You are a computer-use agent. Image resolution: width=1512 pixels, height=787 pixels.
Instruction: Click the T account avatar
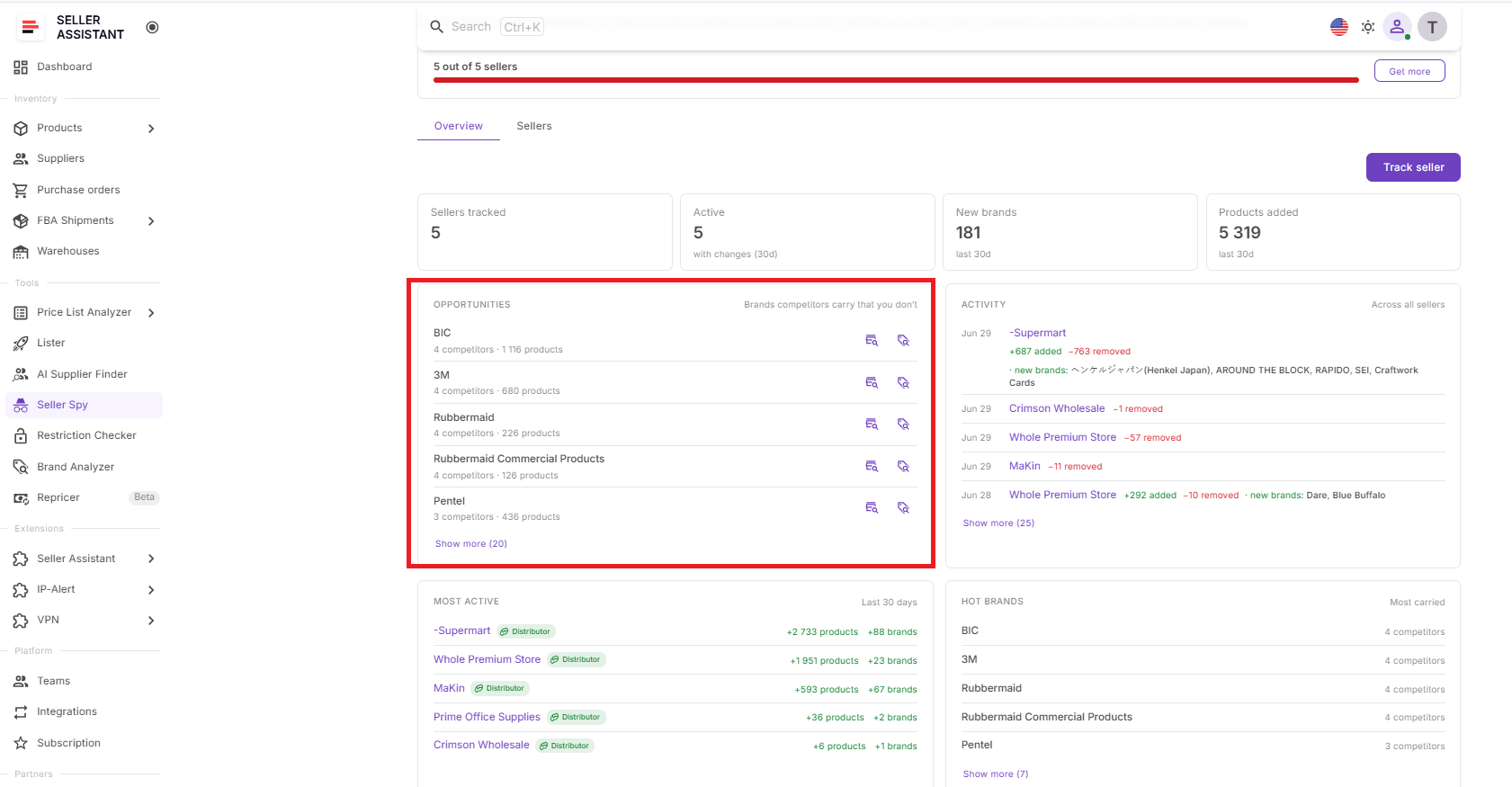[1433, 27]
